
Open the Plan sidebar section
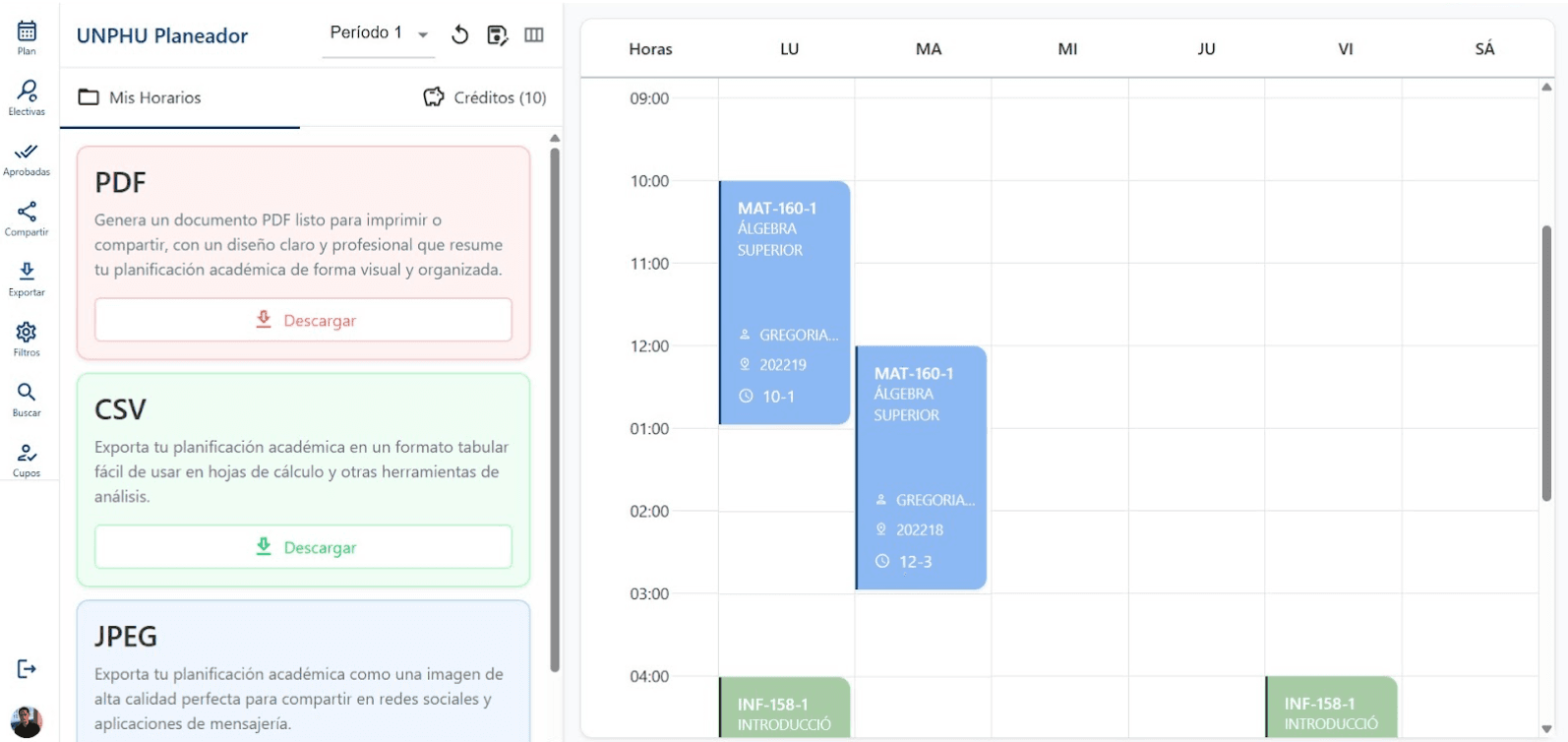click(x=27, y=38)
